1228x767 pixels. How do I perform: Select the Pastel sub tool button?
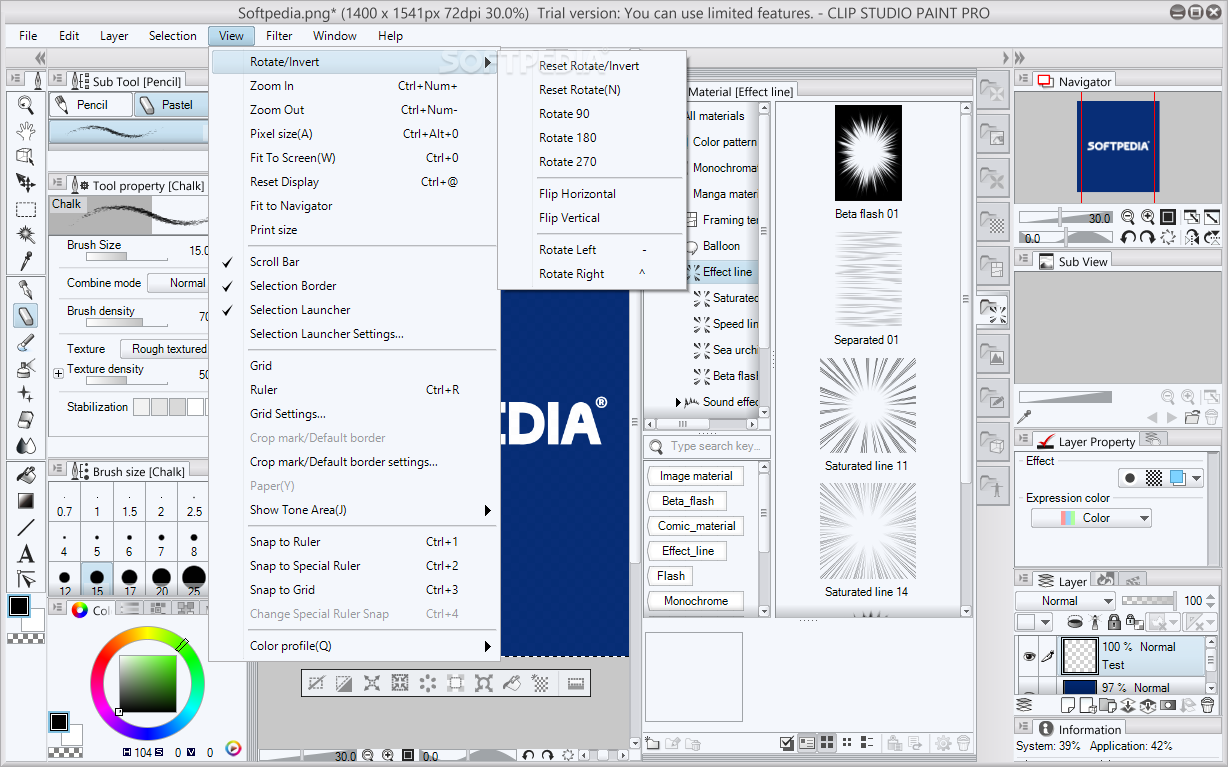pos(171,105)
